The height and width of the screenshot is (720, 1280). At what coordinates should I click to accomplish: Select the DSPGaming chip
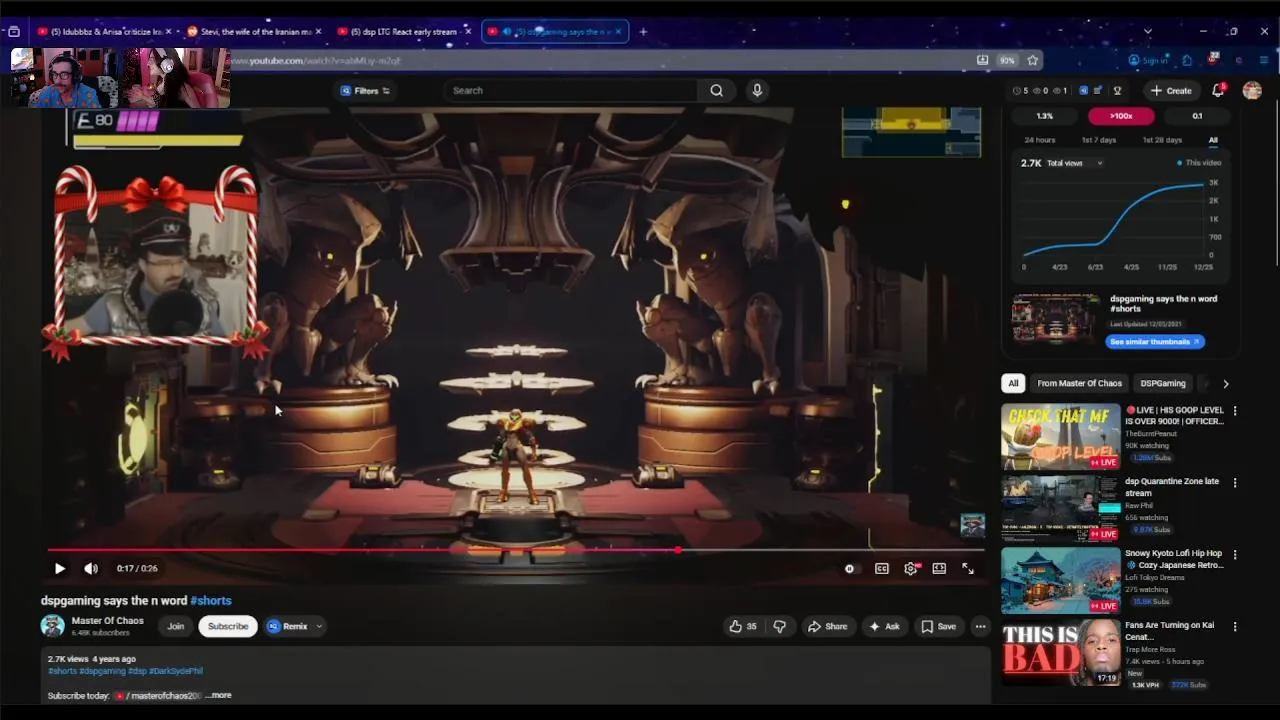1163,383
